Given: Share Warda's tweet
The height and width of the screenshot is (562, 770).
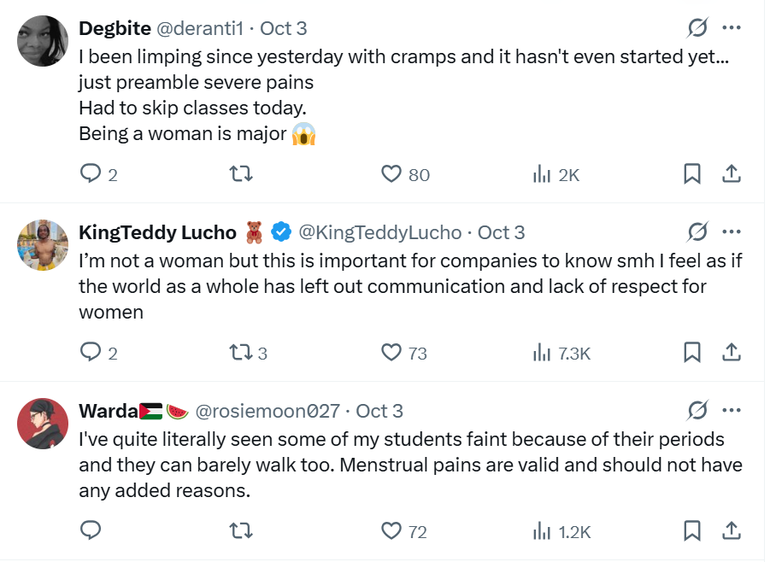Looking at the screenshot, I should tap(731, 531).
